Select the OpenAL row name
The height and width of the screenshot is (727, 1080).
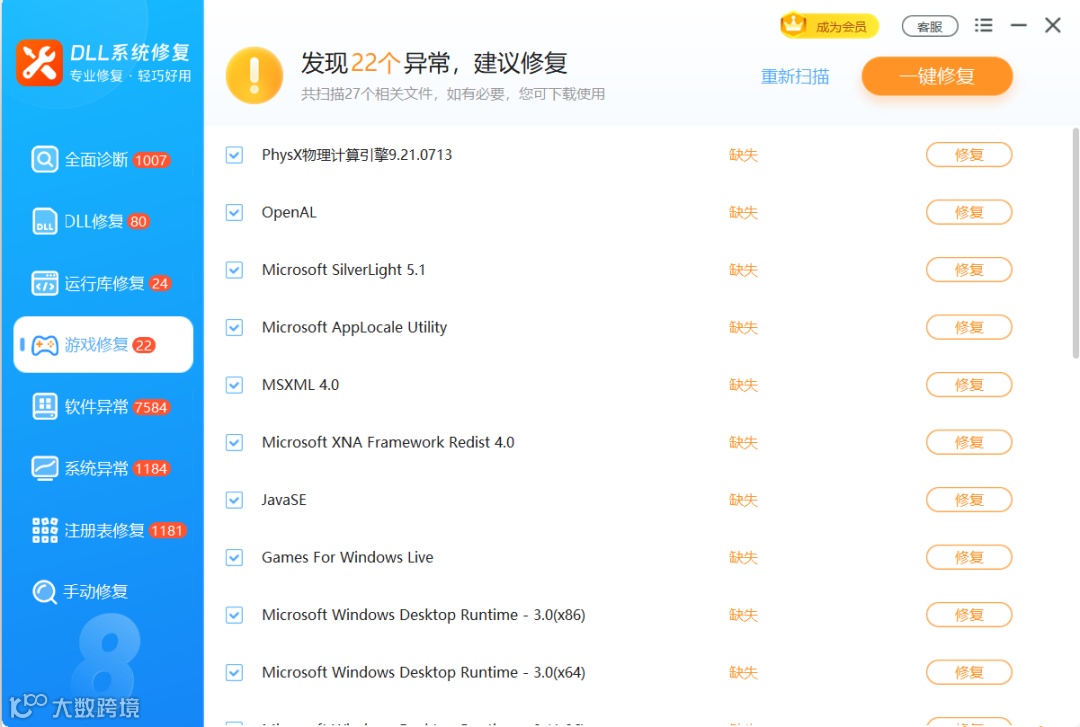[x=289, y=212]
